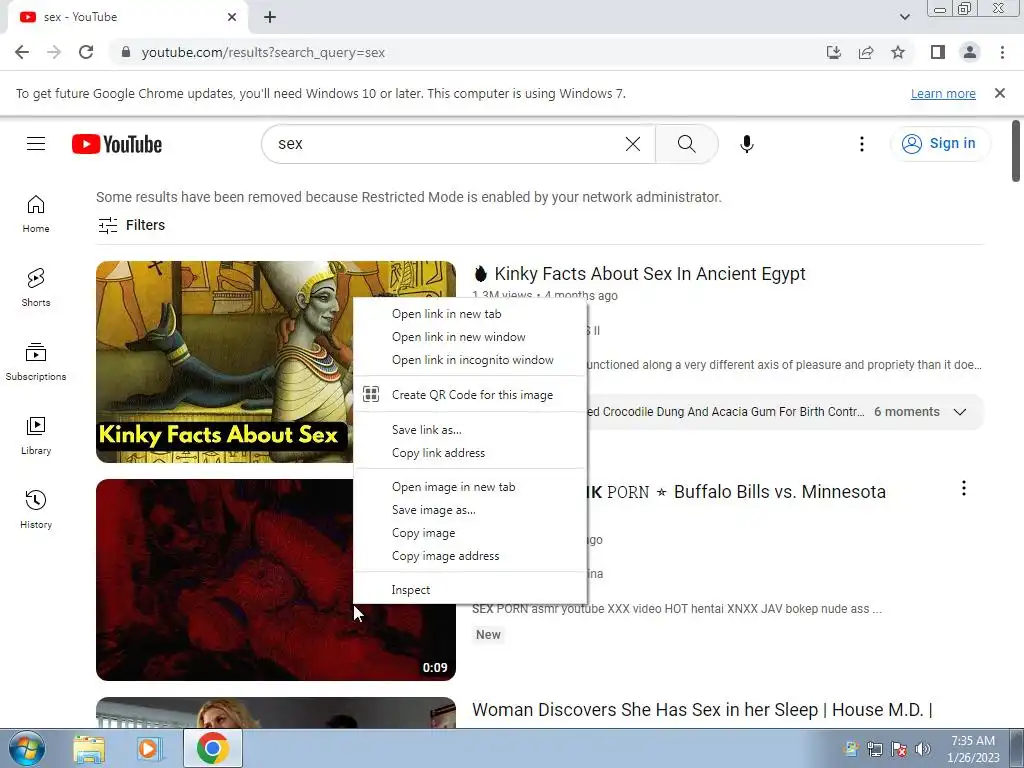Toggle the Chrome side panel icon
The image size is (1024, 768).
pos(938,52)
